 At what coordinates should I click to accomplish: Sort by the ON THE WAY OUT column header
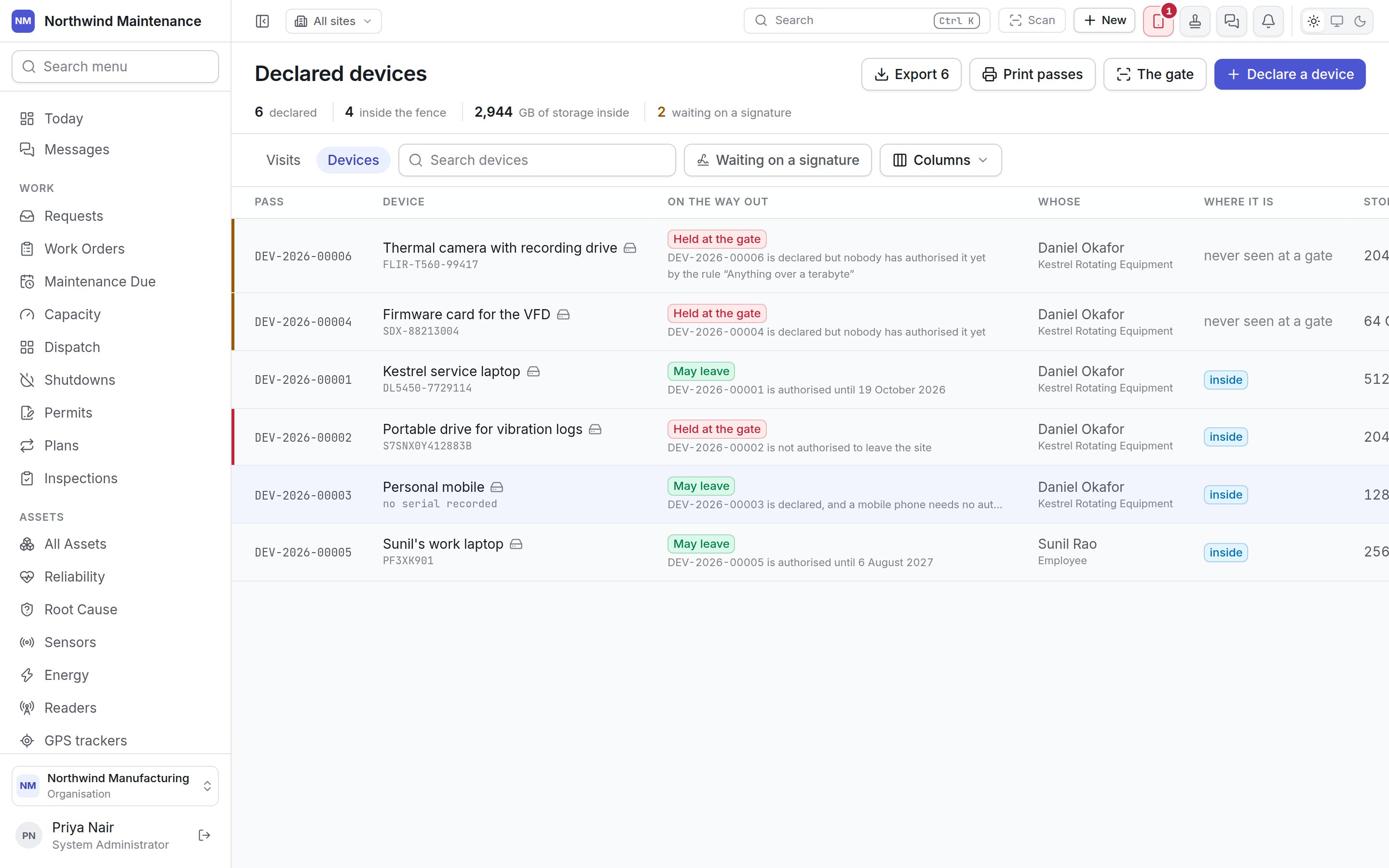pyautogui.click(x=718, y=202)
